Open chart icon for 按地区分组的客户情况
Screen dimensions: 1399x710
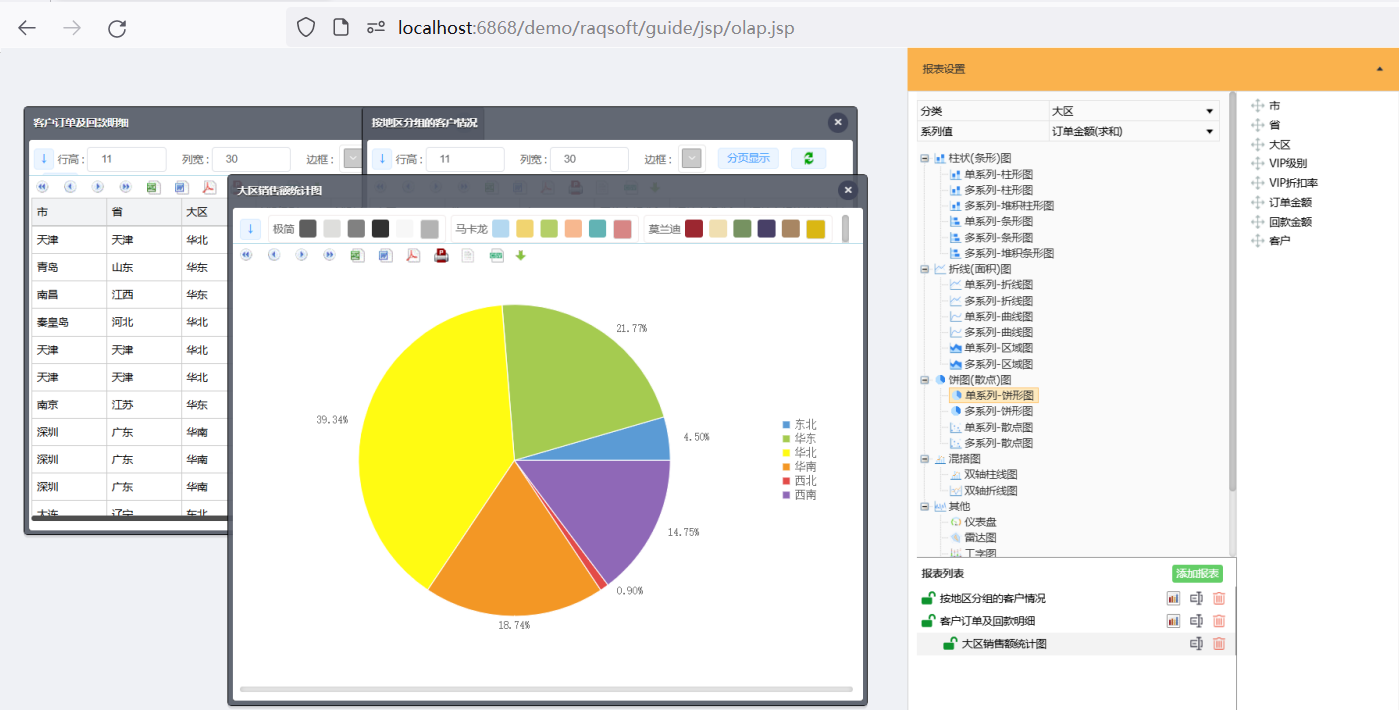(1173, 598)
